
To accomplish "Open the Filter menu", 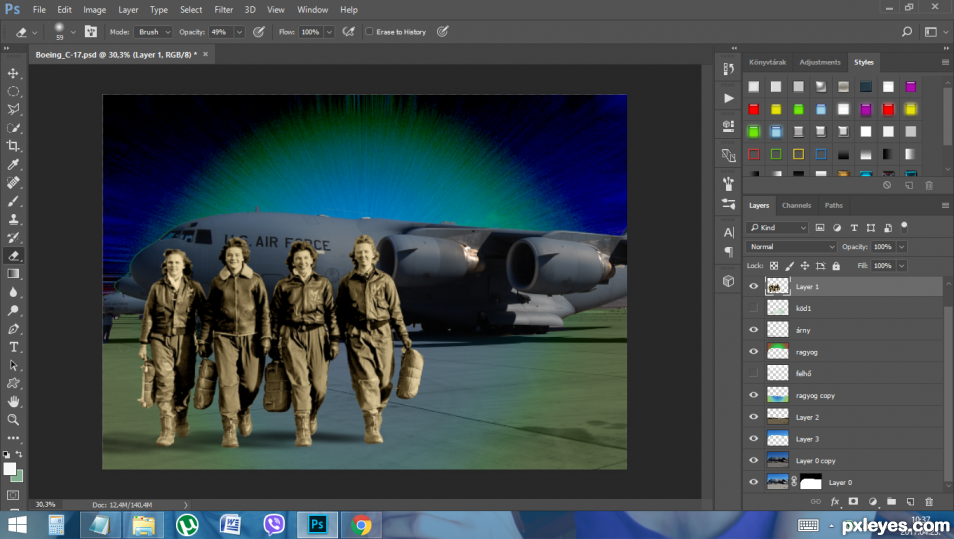I will [x=223, y=10].
